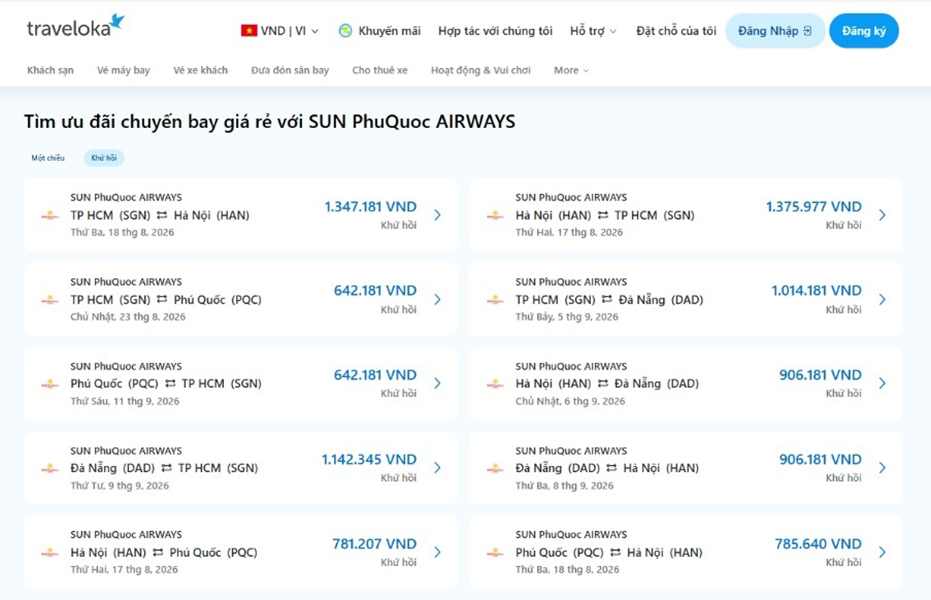Click date Chủ Nhật, 23 thg 8, 2026
931x600 pixels.
(128, 317)
